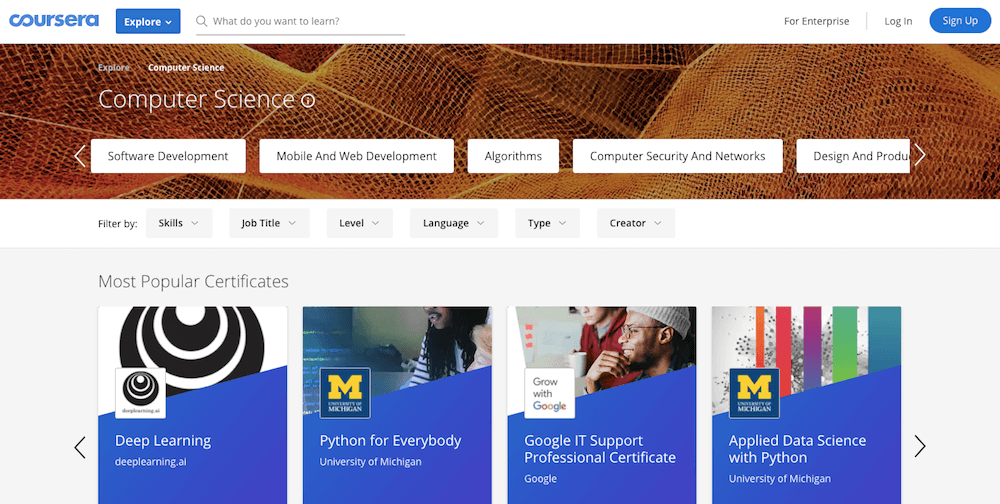This screenshot has width=1000, height=504.
Task: Expand the Skills filter
Action: 179,223
